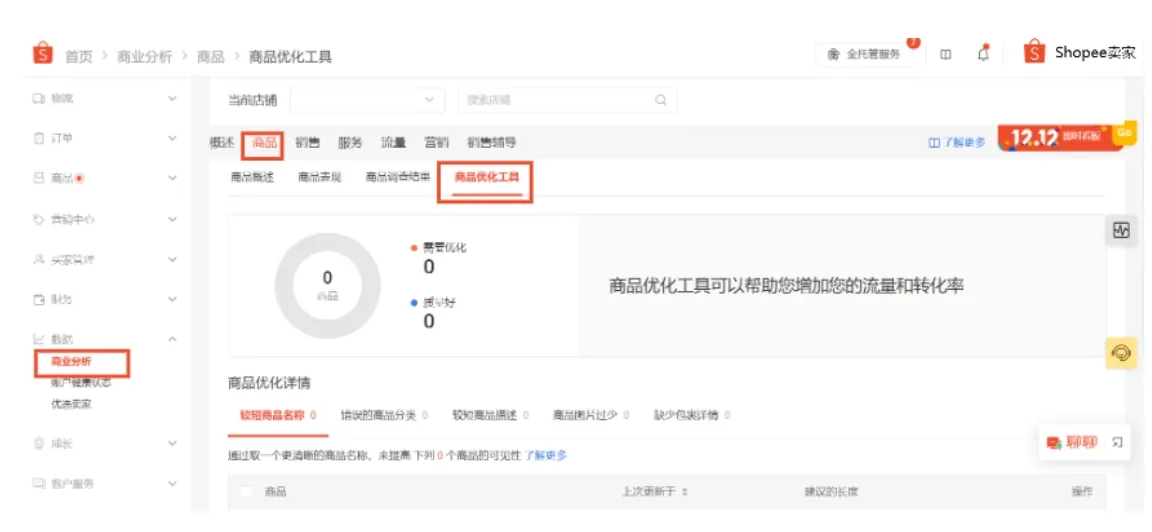Expand the 财务 sidebar section chevron
1152x532 pixels.
point(173,299)
